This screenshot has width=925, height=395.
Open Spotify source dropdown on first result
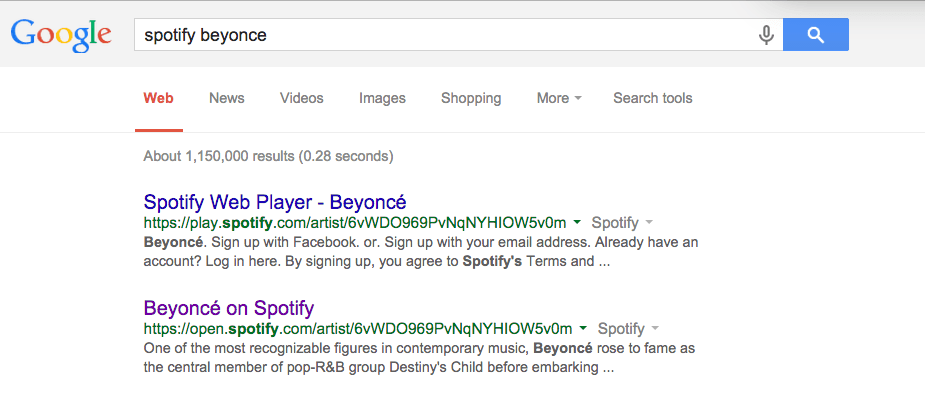click(x=622, y=223)
